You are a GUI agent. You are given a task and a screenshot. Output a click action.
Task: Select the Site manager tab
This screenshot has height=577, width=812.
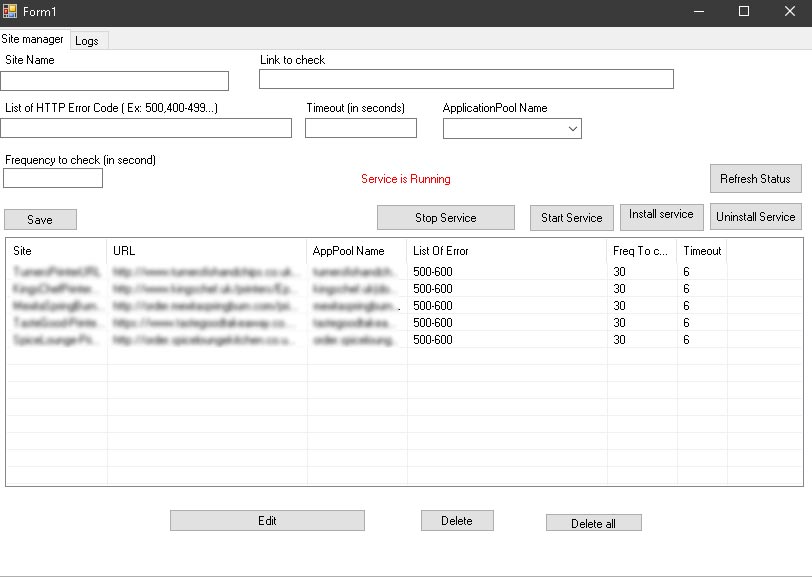pyautogui.click(x=32, y=39)
